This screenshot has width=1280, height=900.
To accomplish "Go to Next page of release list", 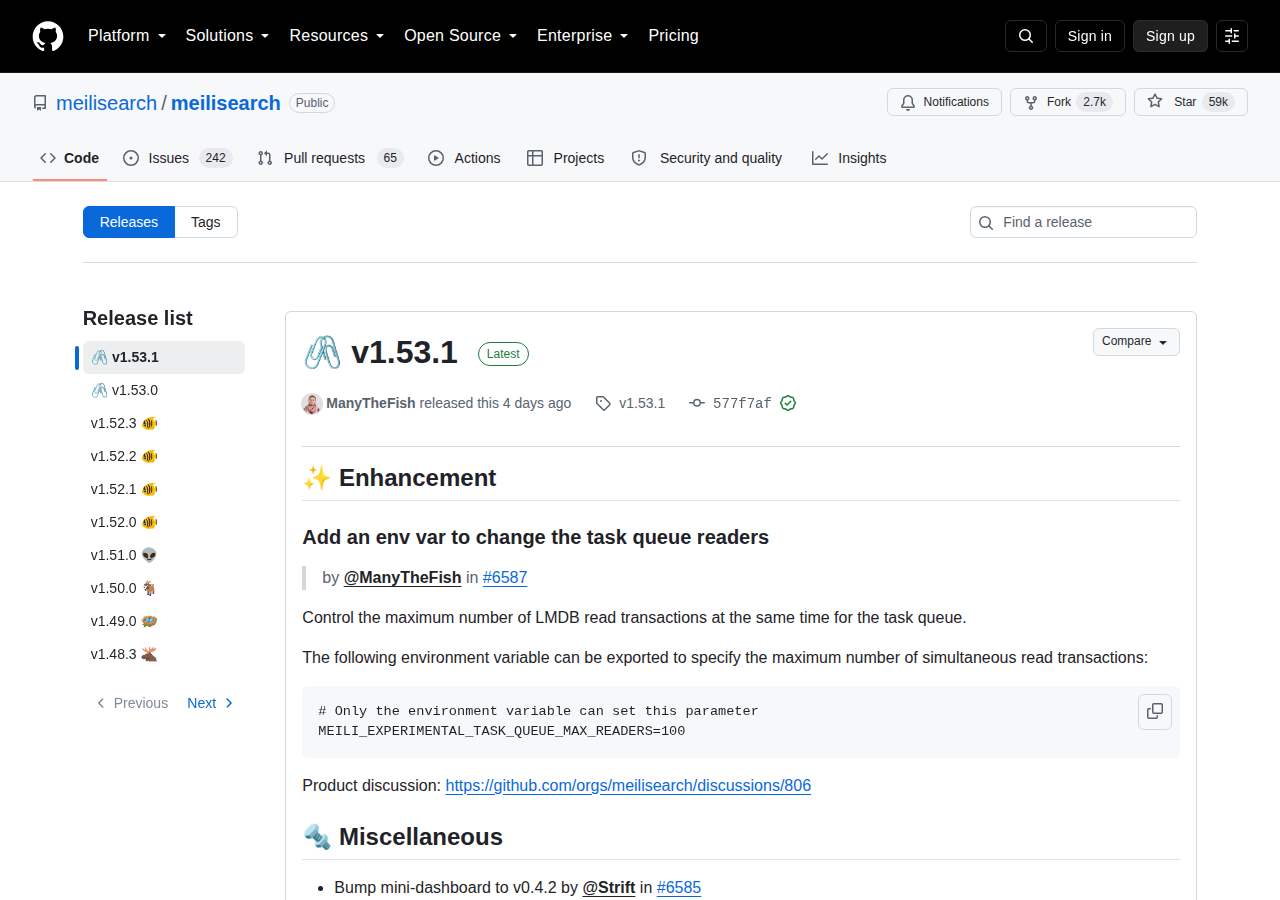I will (211, 703).
